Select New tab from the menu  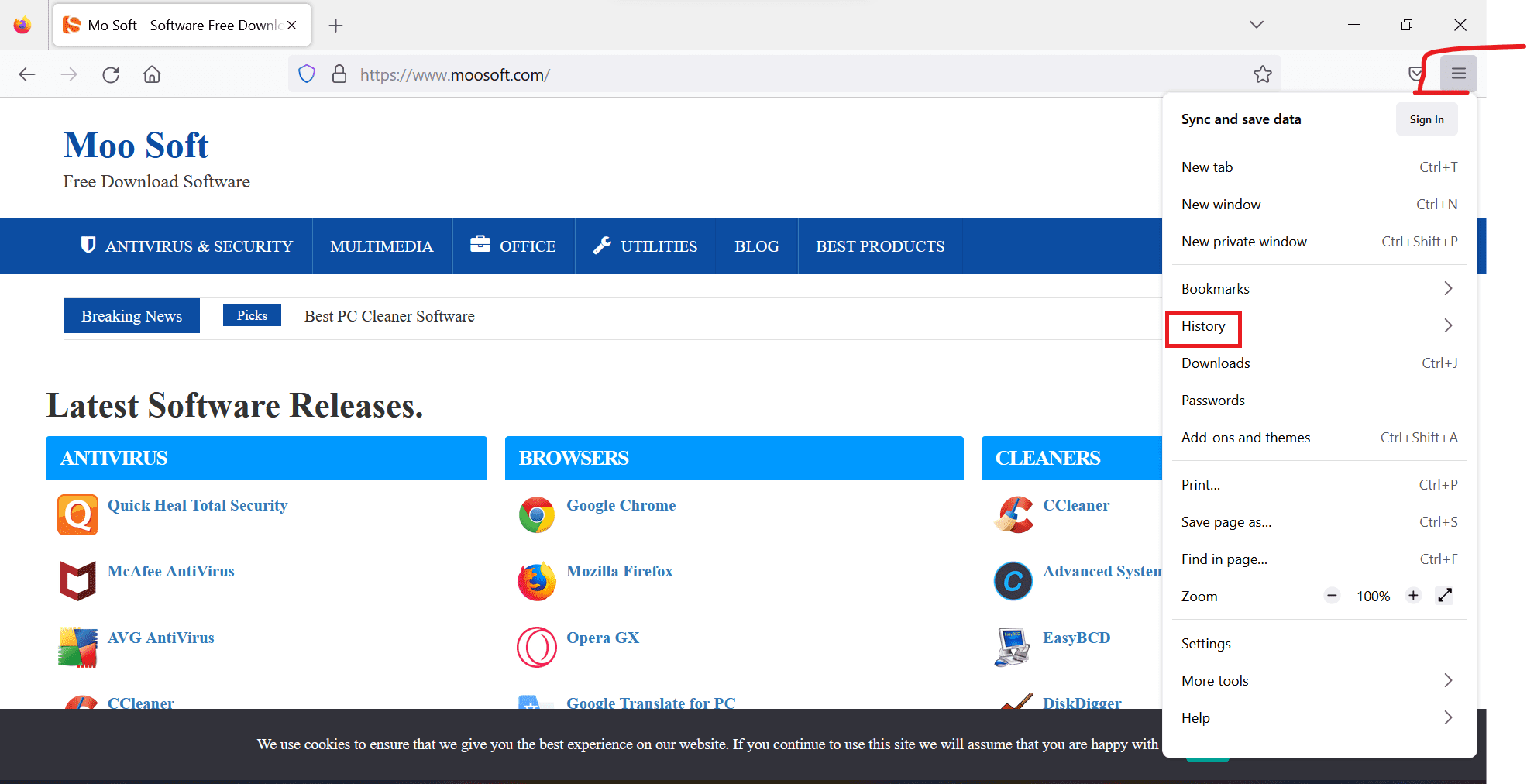[x=1319, y=167]
